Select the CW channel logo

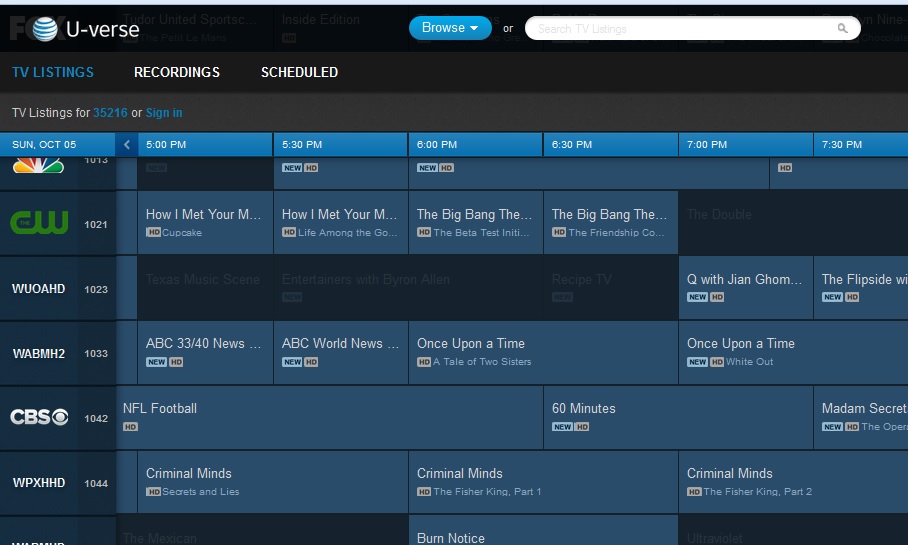38,223
